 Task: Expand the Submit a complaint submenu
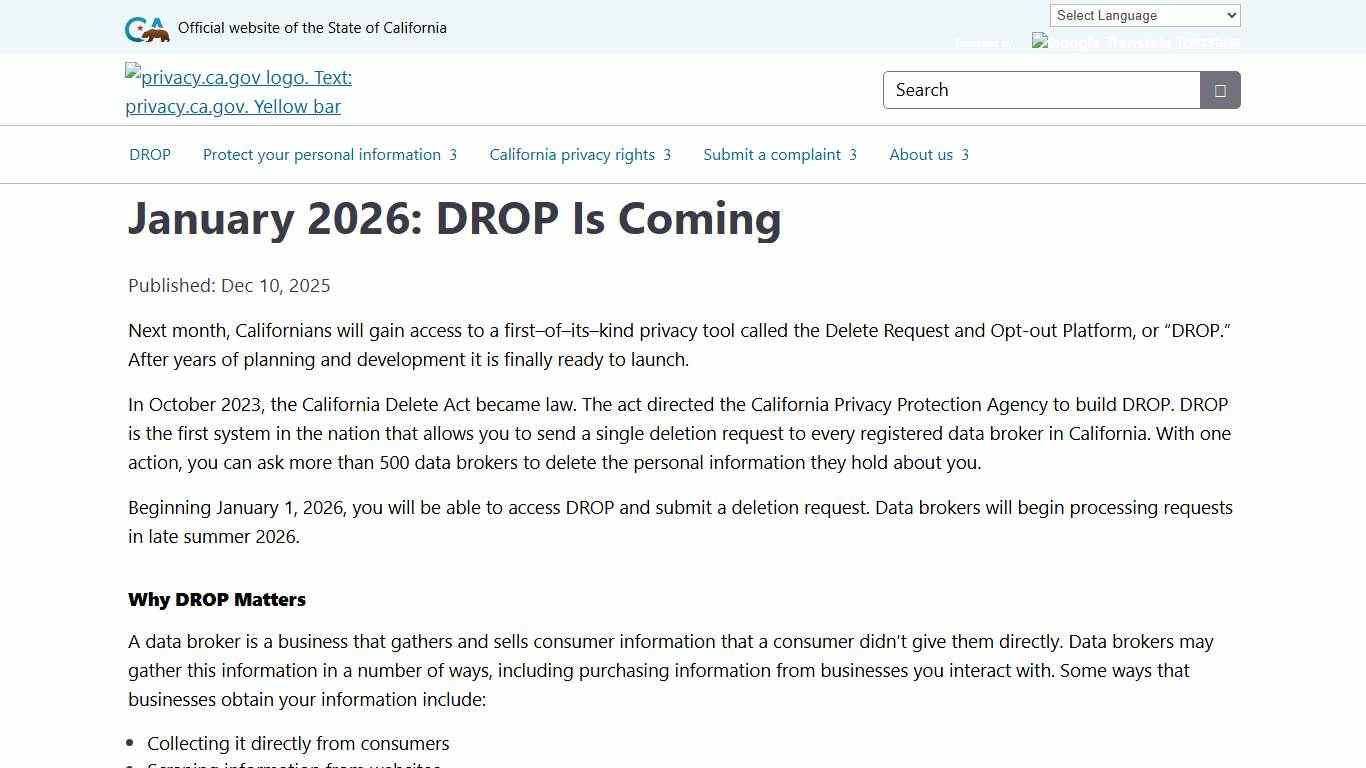coord(853,155)
